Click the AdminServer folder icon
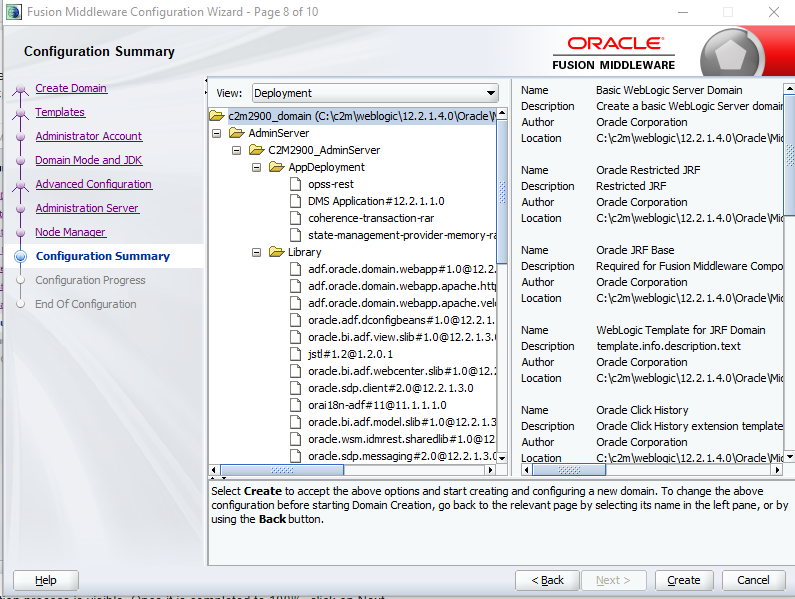Image resolution: width=795 pixels, height=599 pixels. point(237,133)
